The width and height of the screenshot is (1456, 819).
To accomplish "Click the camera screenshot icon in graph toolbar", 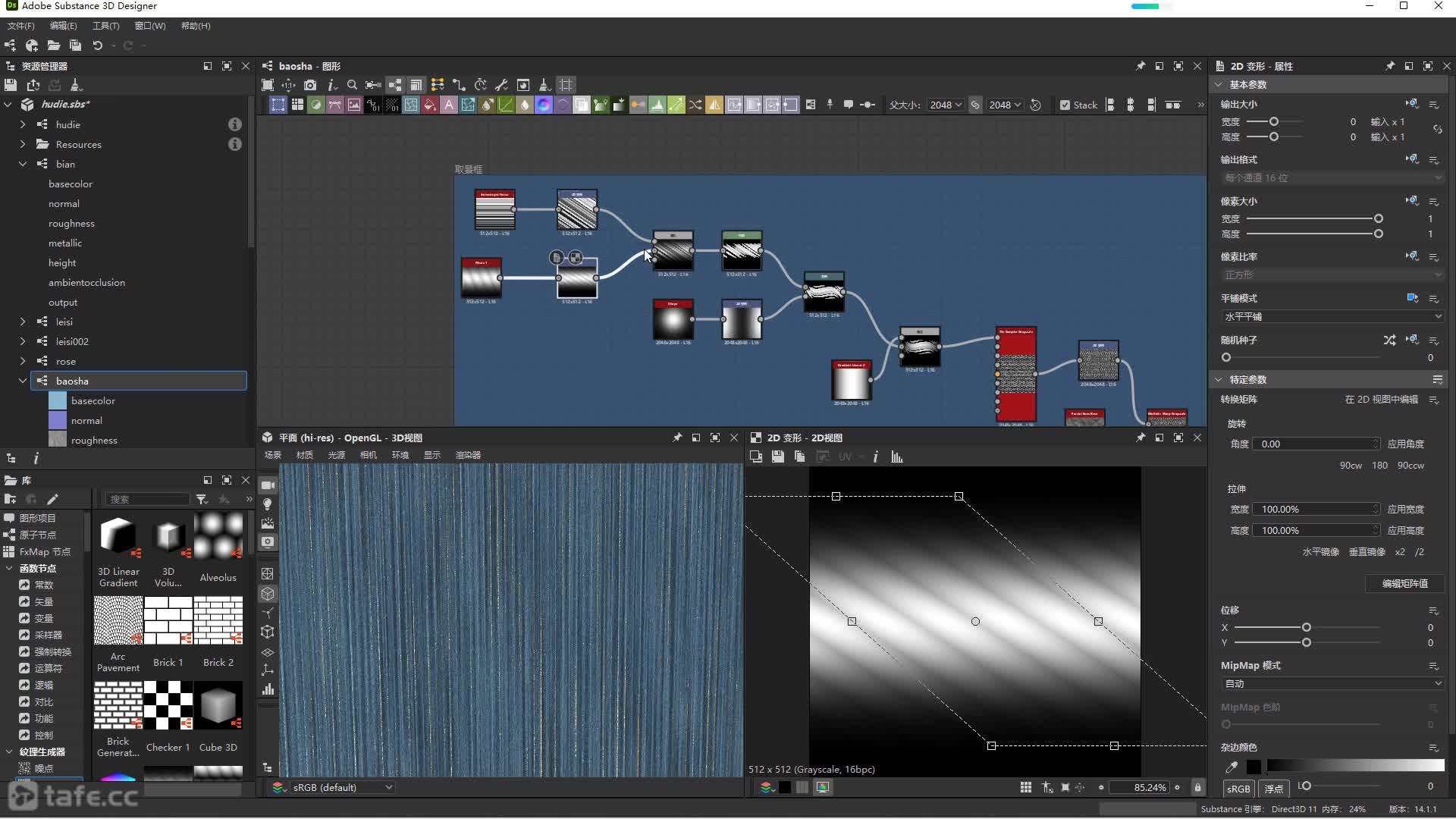I will [310, 85].
